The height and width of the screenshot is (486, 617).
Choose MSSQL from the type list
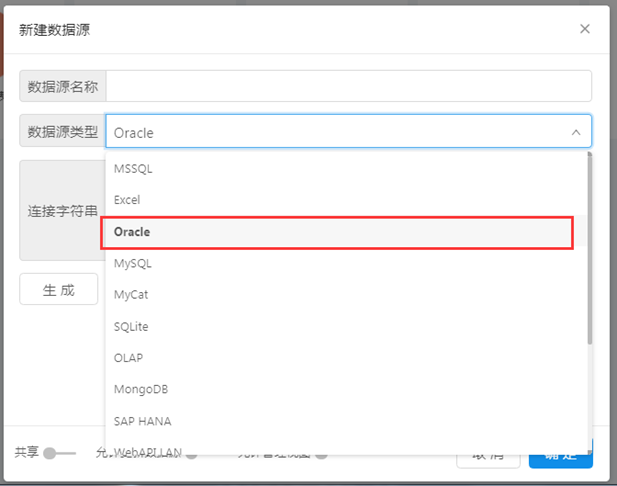pos(346,169)
